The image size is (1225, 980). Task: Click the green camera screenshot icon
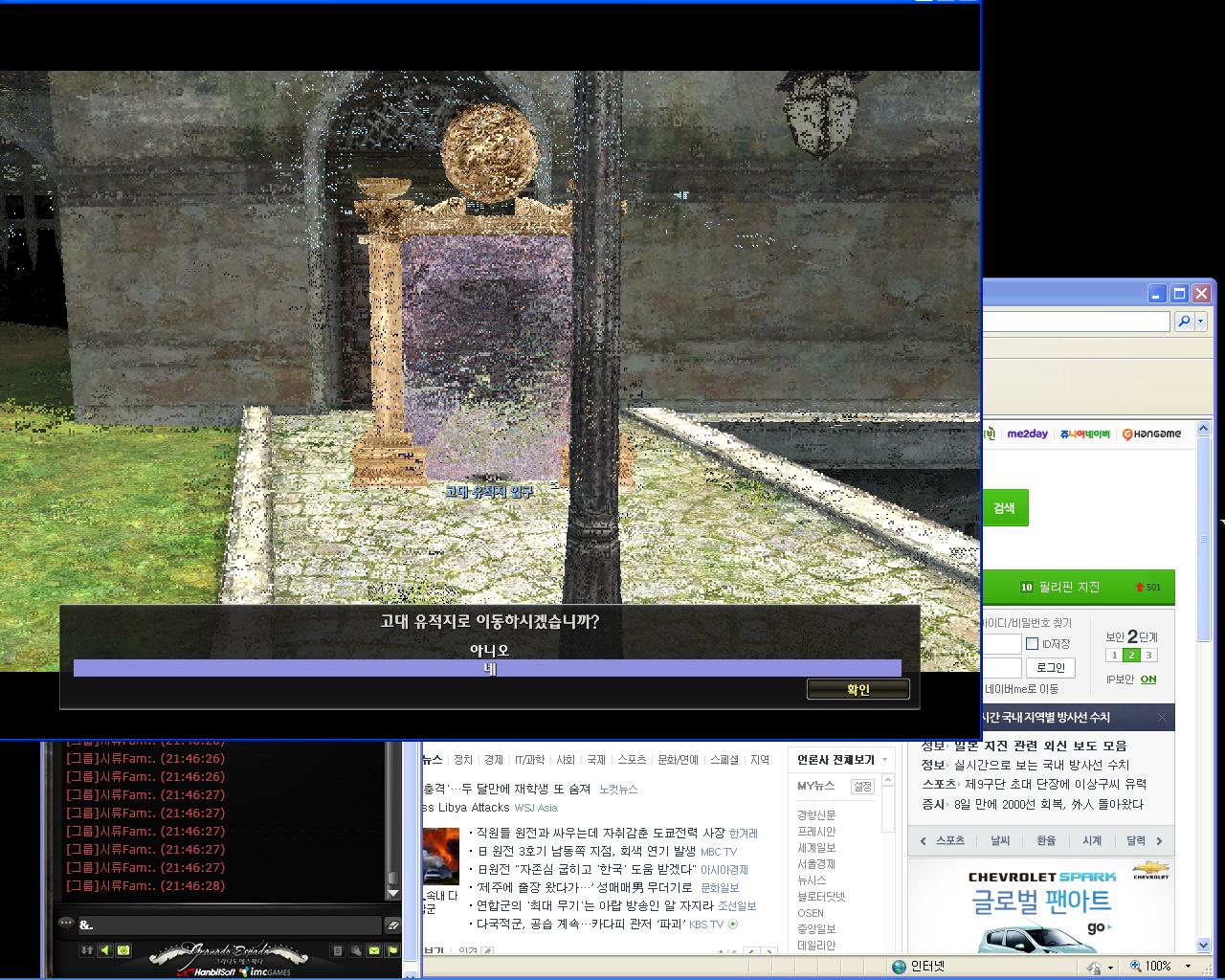click(122, 950)
